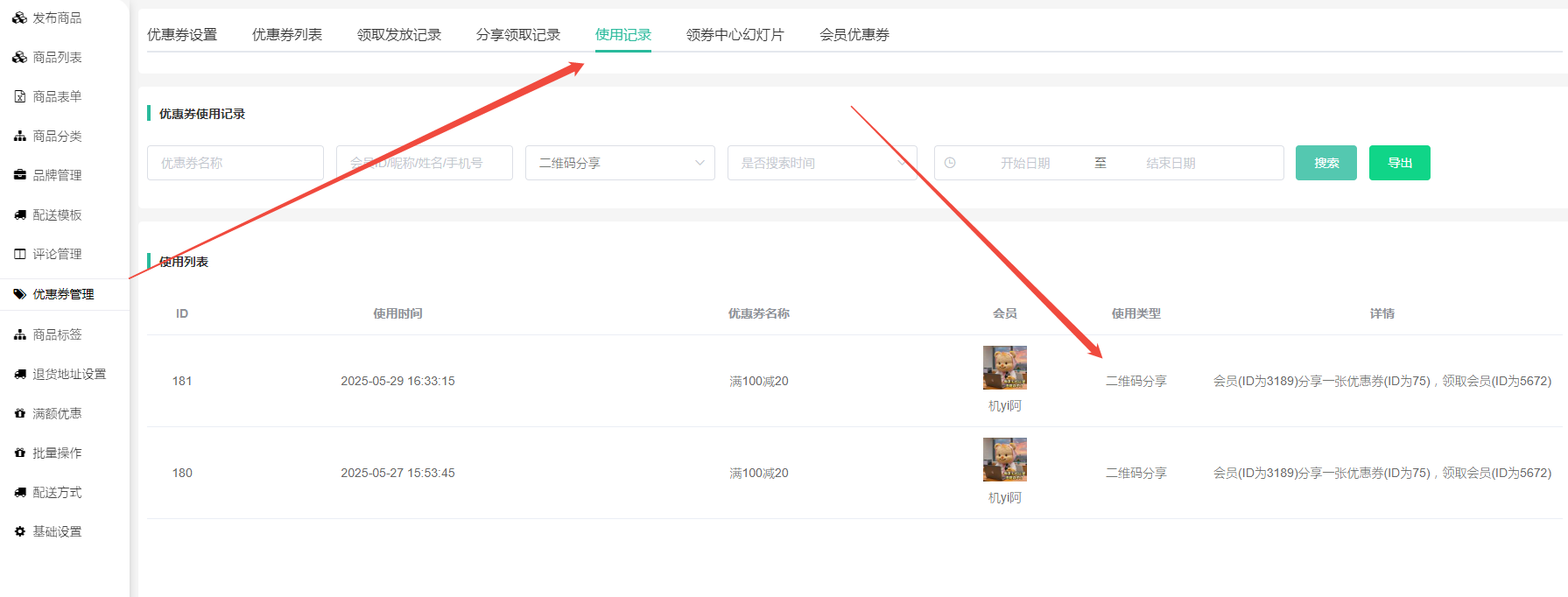Viewport: 1568px width, 597px height.
Task: Click the clock icon in date range field
Action: coord(950,163)
